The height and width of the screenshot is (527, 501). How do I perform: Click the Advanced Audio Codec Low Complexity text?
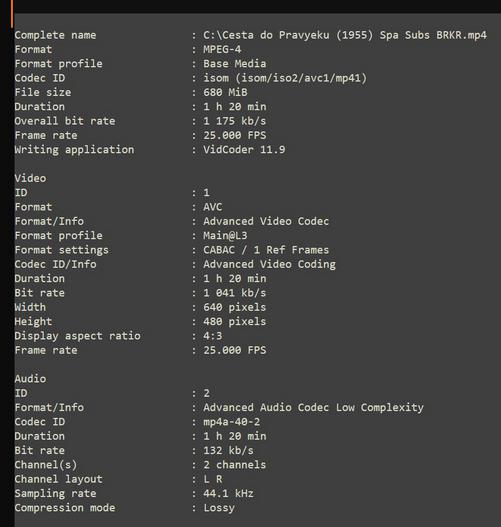click(x=314, y=408)
